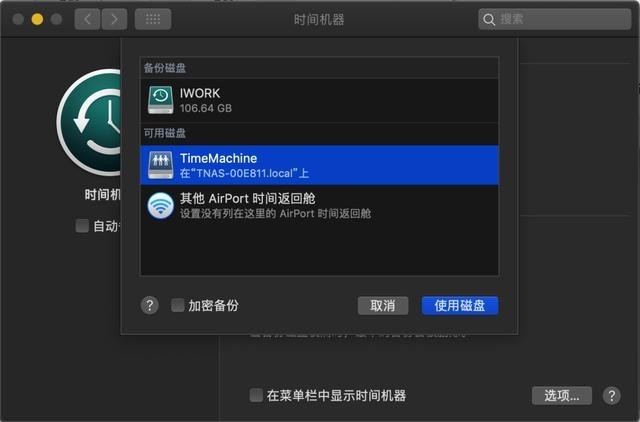Show all preferences with the grid button
Screen dimensions: 640x422
153,19
